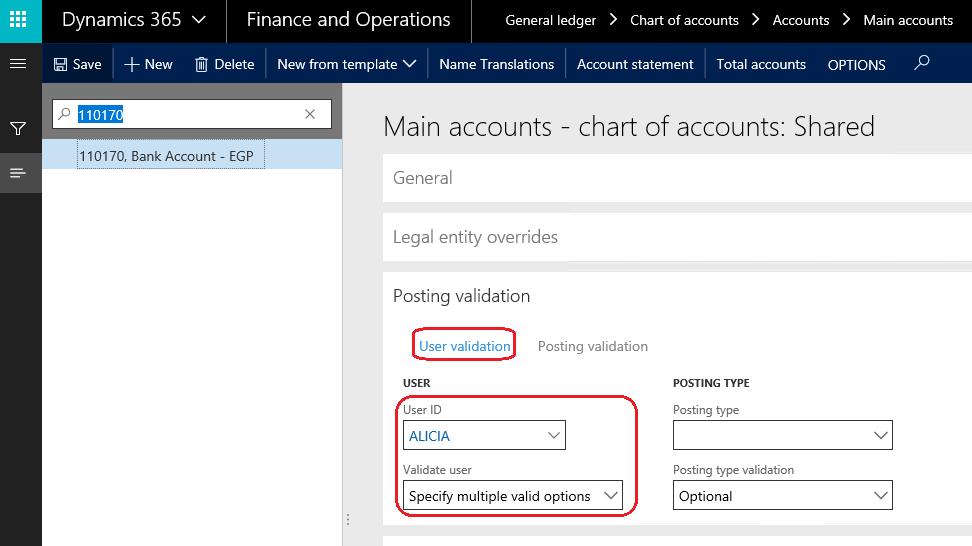Click the search magnifier in action bar
This screenshot has height=546, width=972.
click(x=922, y=63)
